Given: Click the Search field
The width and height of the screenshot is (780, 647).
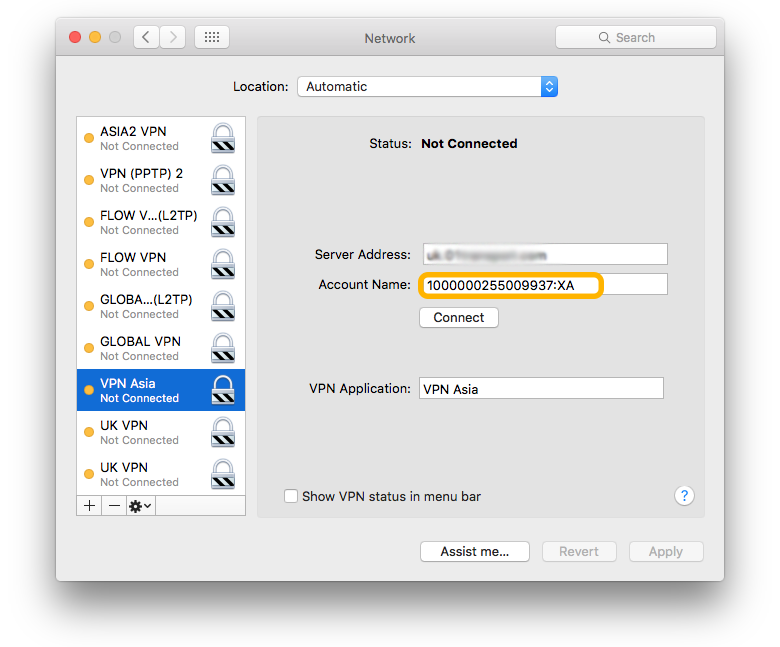Looking at the screenshot, I should tap(635, 37).
